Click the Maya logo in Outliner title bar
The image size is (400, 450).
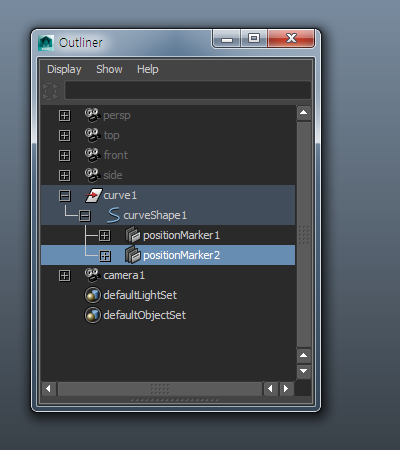coord(46,43)
